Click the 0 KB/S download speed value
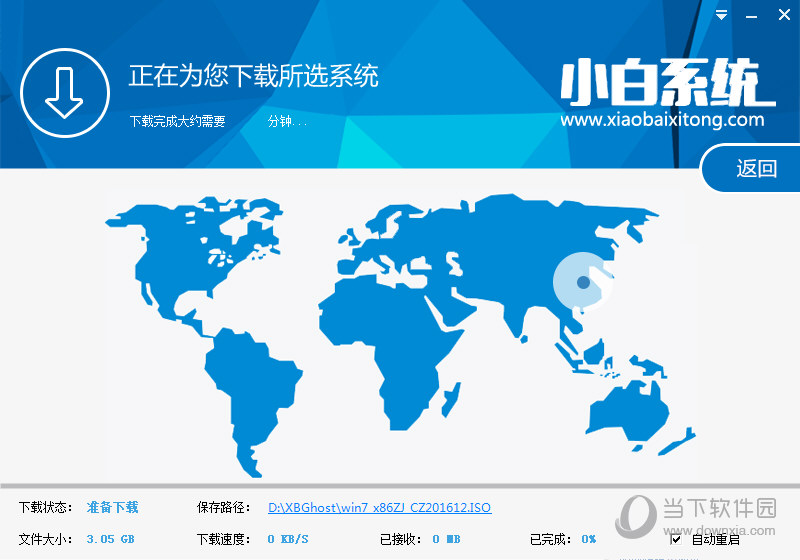This screenshot has width=800, height=560. pyautogui.click(x=288, y=539)
